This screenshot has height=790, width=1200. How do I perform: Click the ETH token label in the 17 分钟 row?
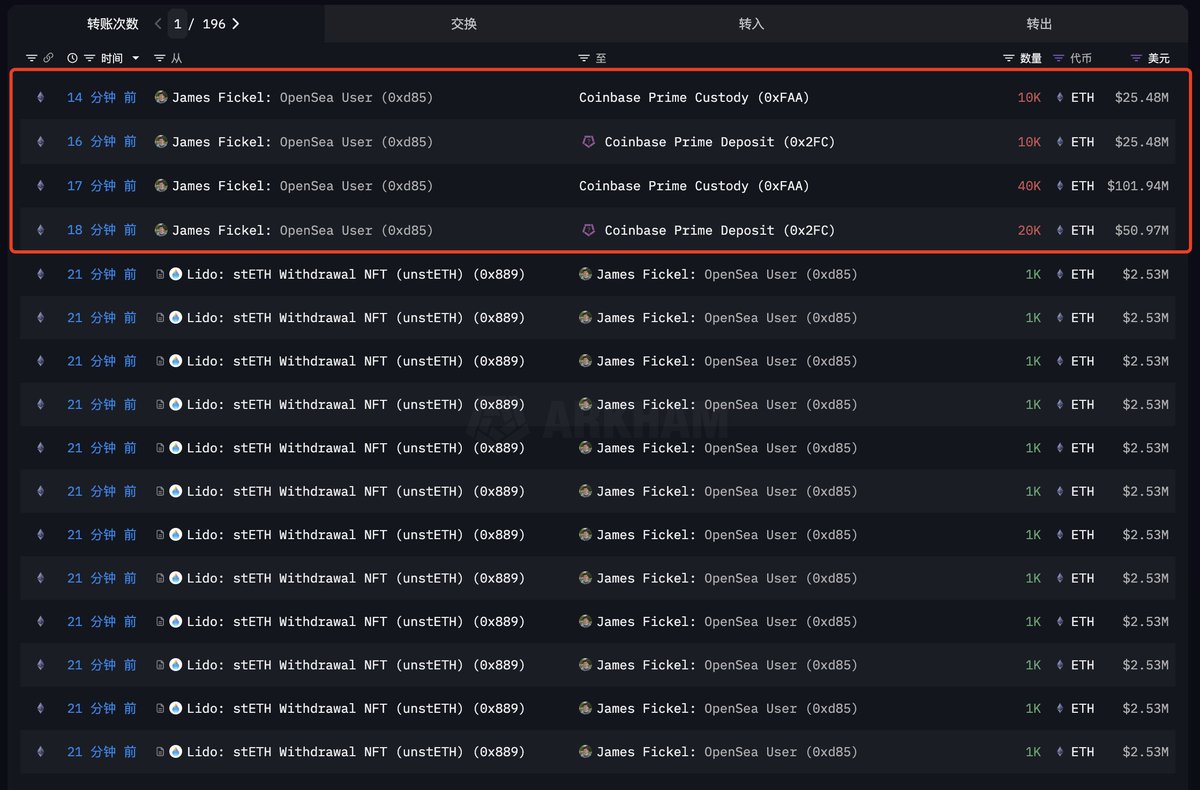(x=1083, y=186)
